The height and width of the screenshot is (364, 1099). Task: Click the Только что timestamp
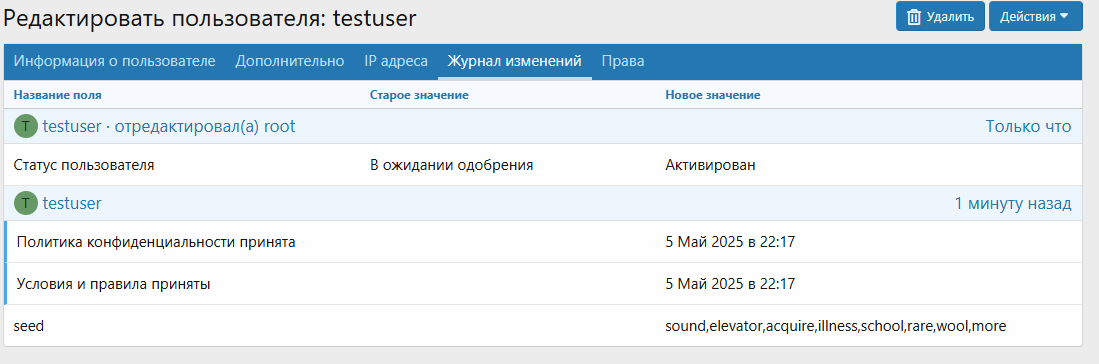pos(1028,126)
